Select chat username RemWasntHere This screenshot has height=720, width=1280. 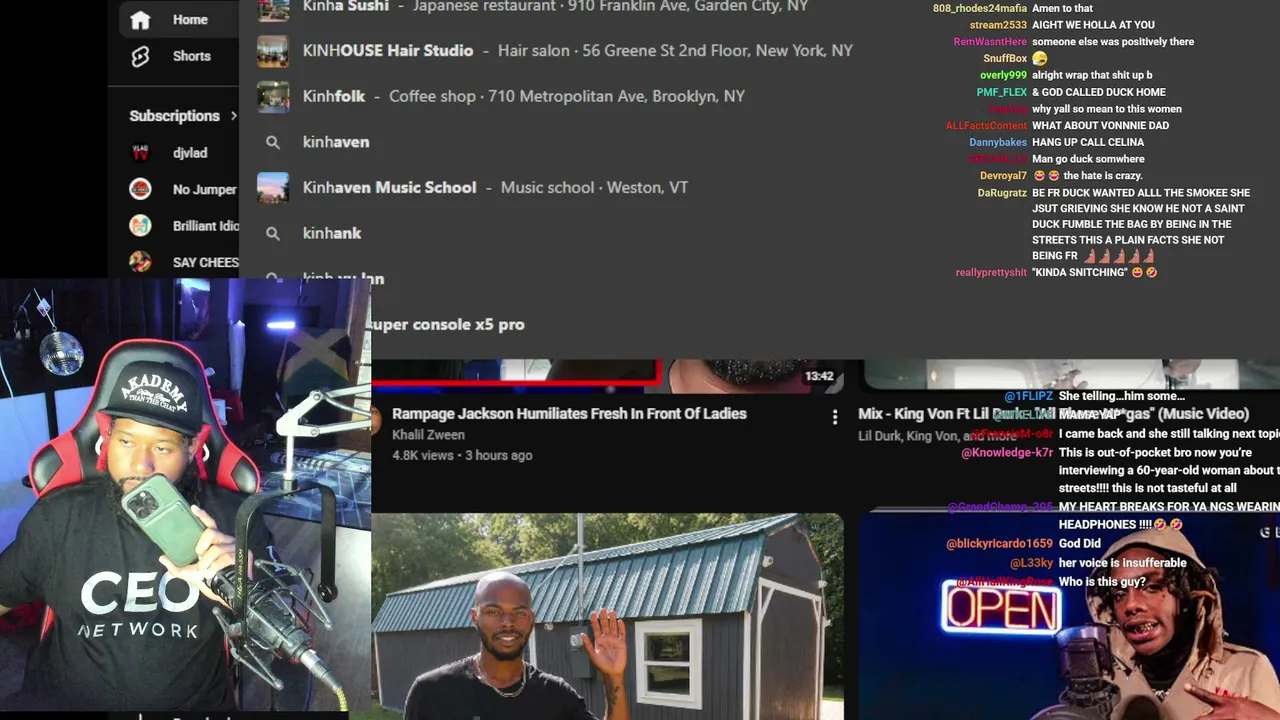click(990, 42)
